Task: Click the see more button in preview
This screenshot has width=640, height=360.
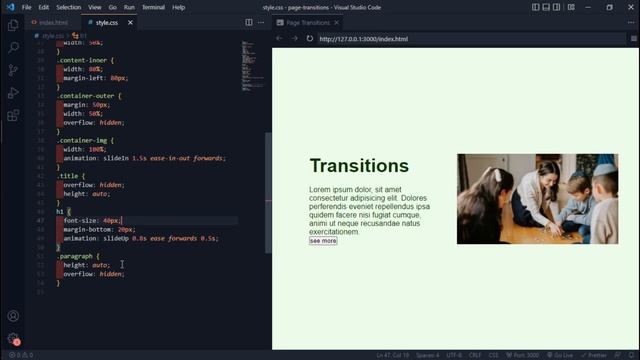Action: pyautogui.click(x=323, y=241)
